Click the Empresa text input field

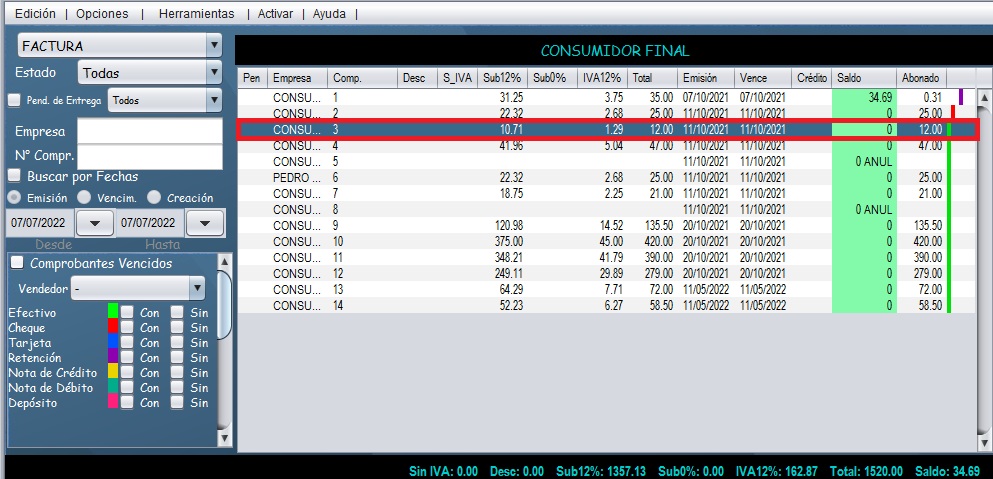[x=149, y=132]
